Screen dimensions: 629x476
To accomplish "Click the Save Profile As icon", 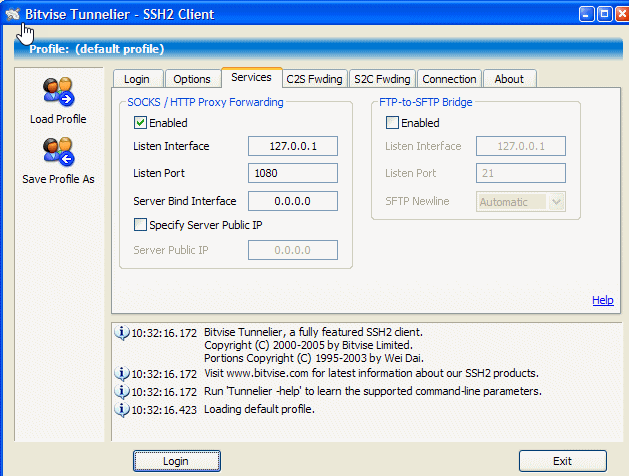I will [x=59, y=152].
